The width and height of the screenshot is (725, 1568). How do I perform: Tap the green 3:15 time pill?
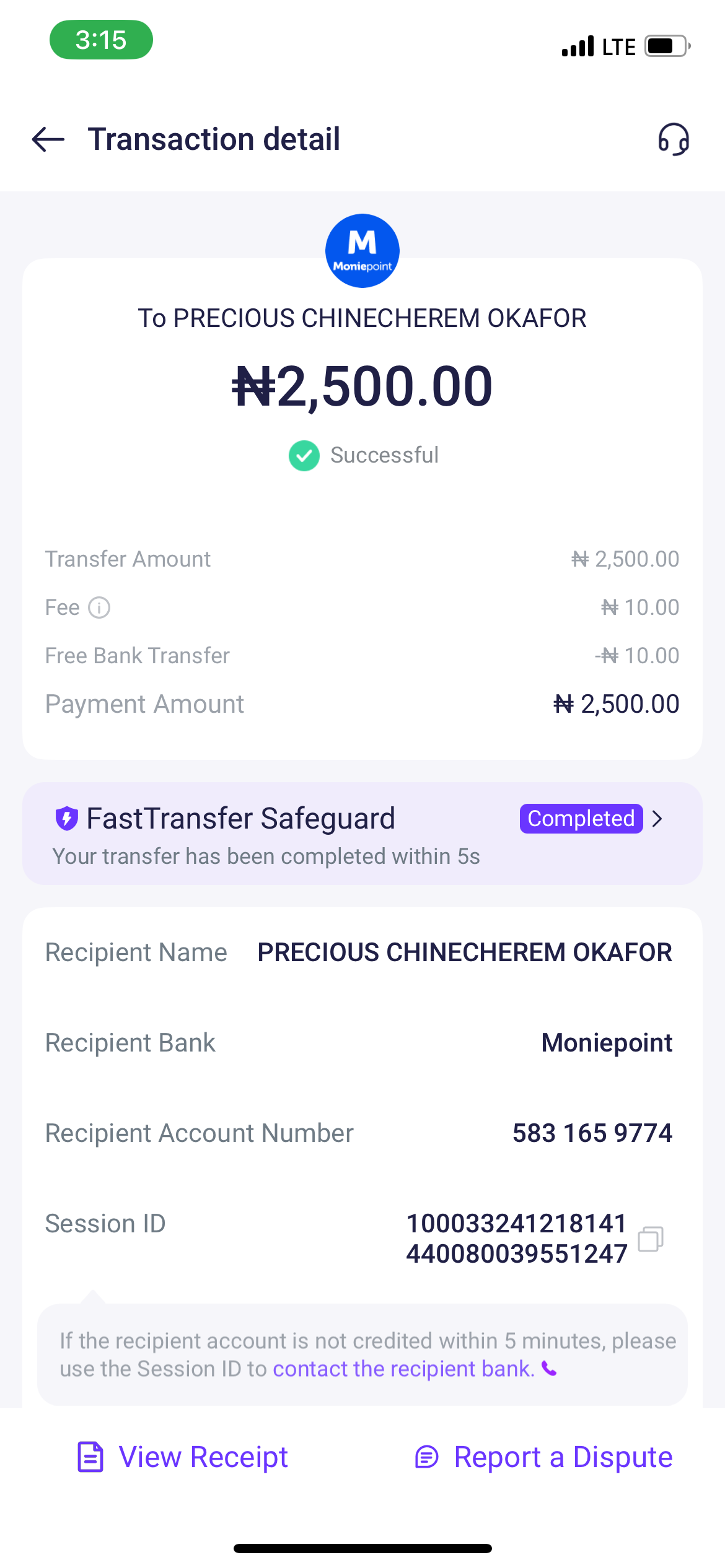point(101,40)
